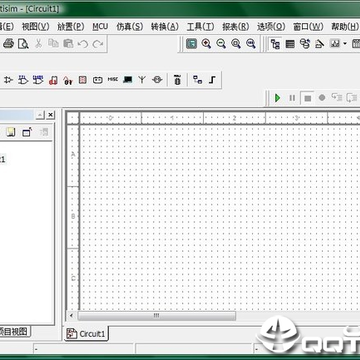Open the 帮助(H) menu
This screenshot has height=360, width=360.
[345, 27]
